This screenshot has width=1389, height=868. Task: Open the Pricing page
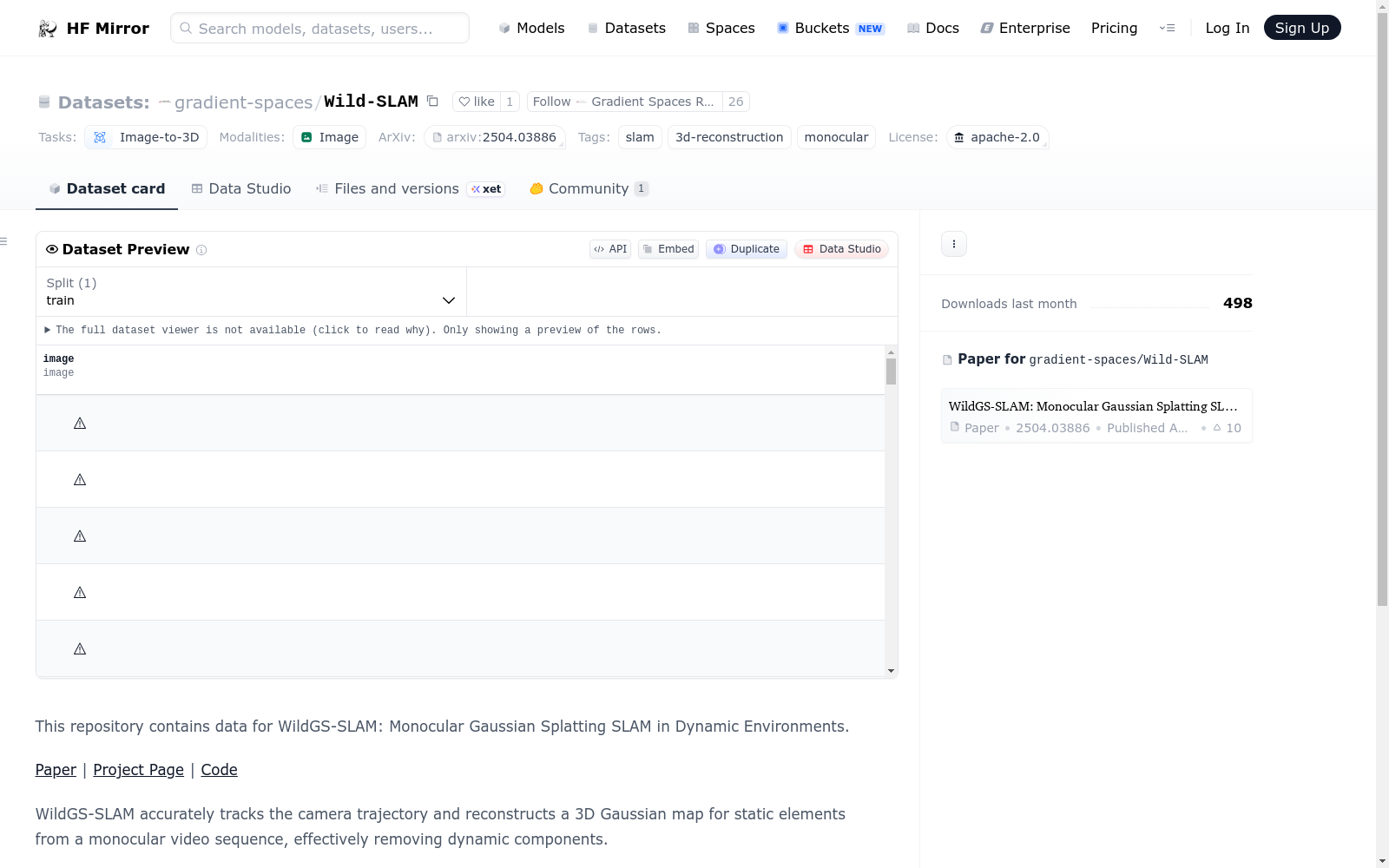[x=1114, y=28]
